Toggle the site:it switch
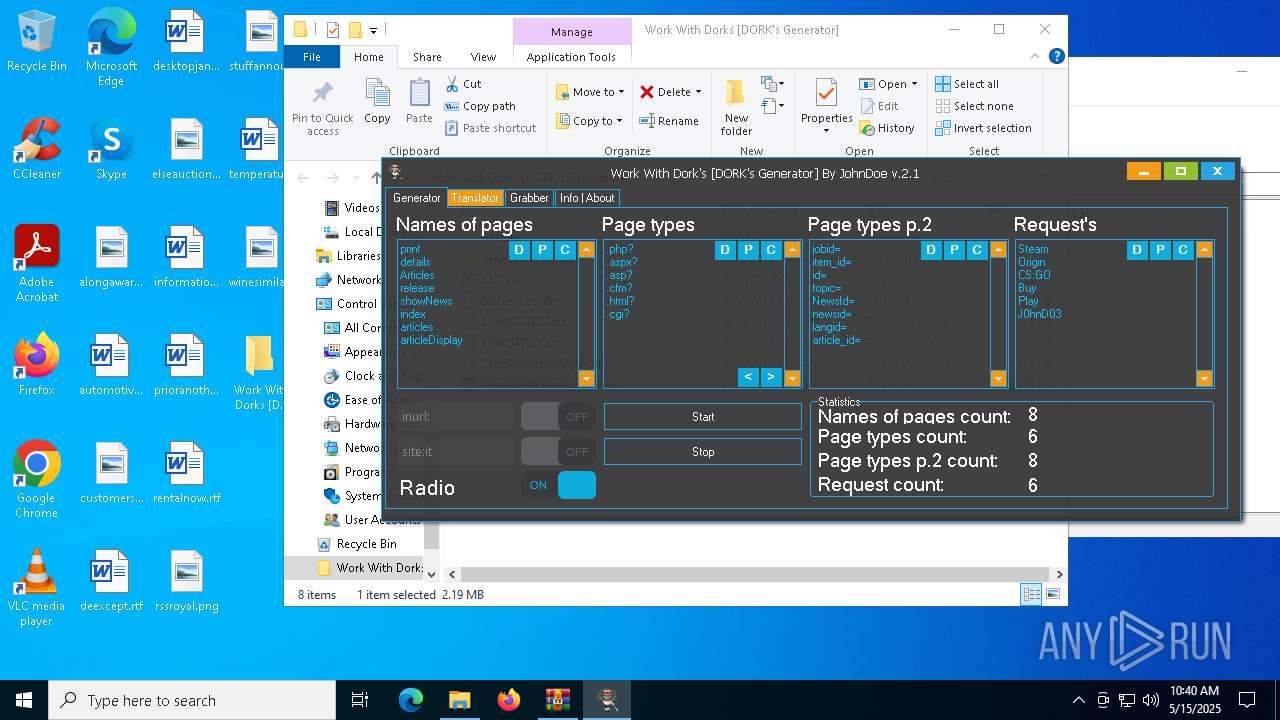This screenshot has height=720, width=1280. pos(558,451)
